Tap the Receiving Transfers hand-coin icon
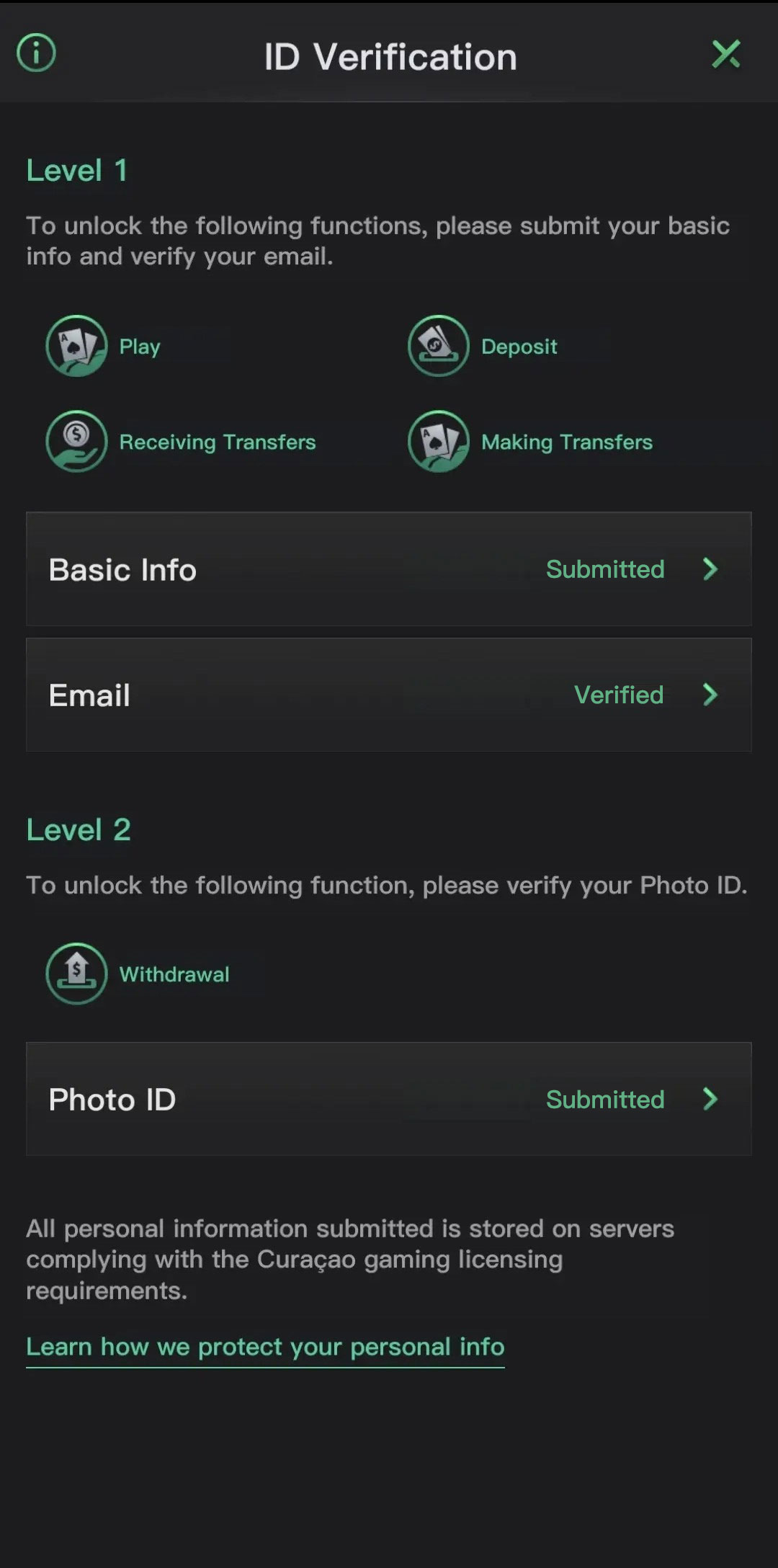 pyautogui.click(x=76, y=441)
